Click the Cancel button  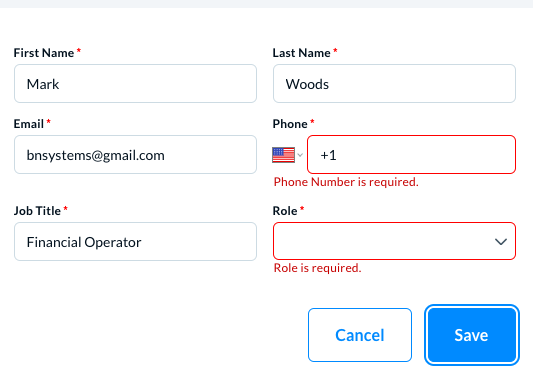[x=360, y=335]
